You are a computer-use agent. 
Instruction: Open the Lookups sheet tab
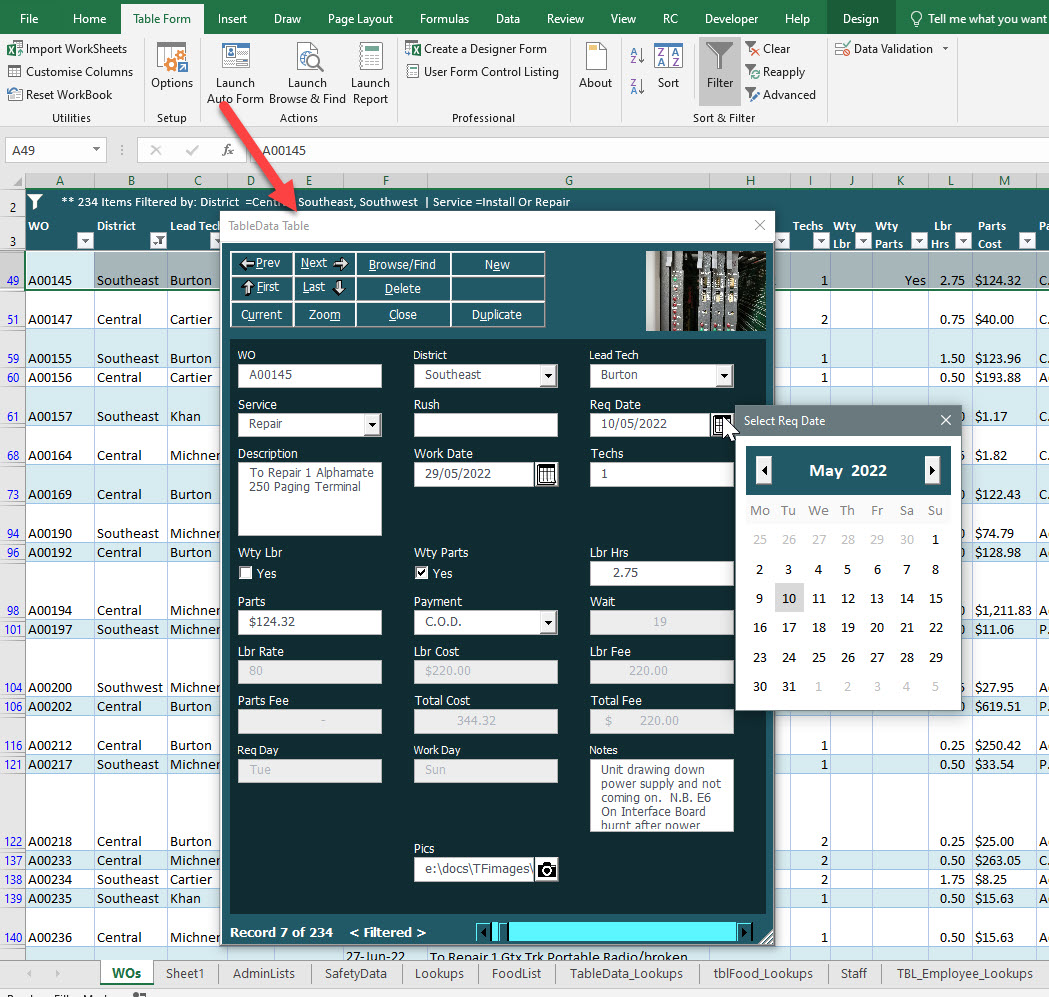(x=438, y=972)
